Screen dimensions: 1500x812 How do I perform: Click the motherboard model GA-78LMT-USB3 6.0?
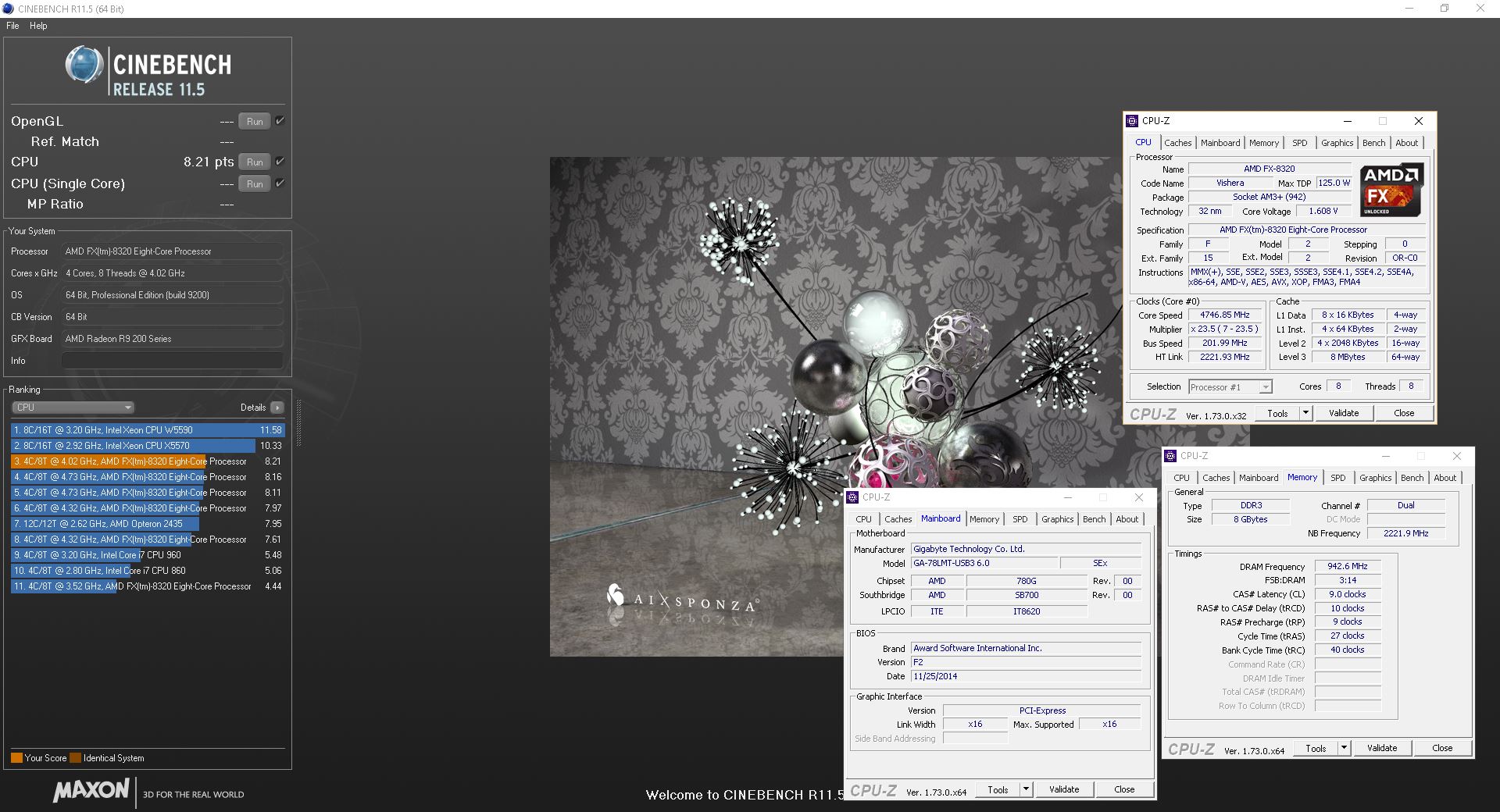(984, 563)
